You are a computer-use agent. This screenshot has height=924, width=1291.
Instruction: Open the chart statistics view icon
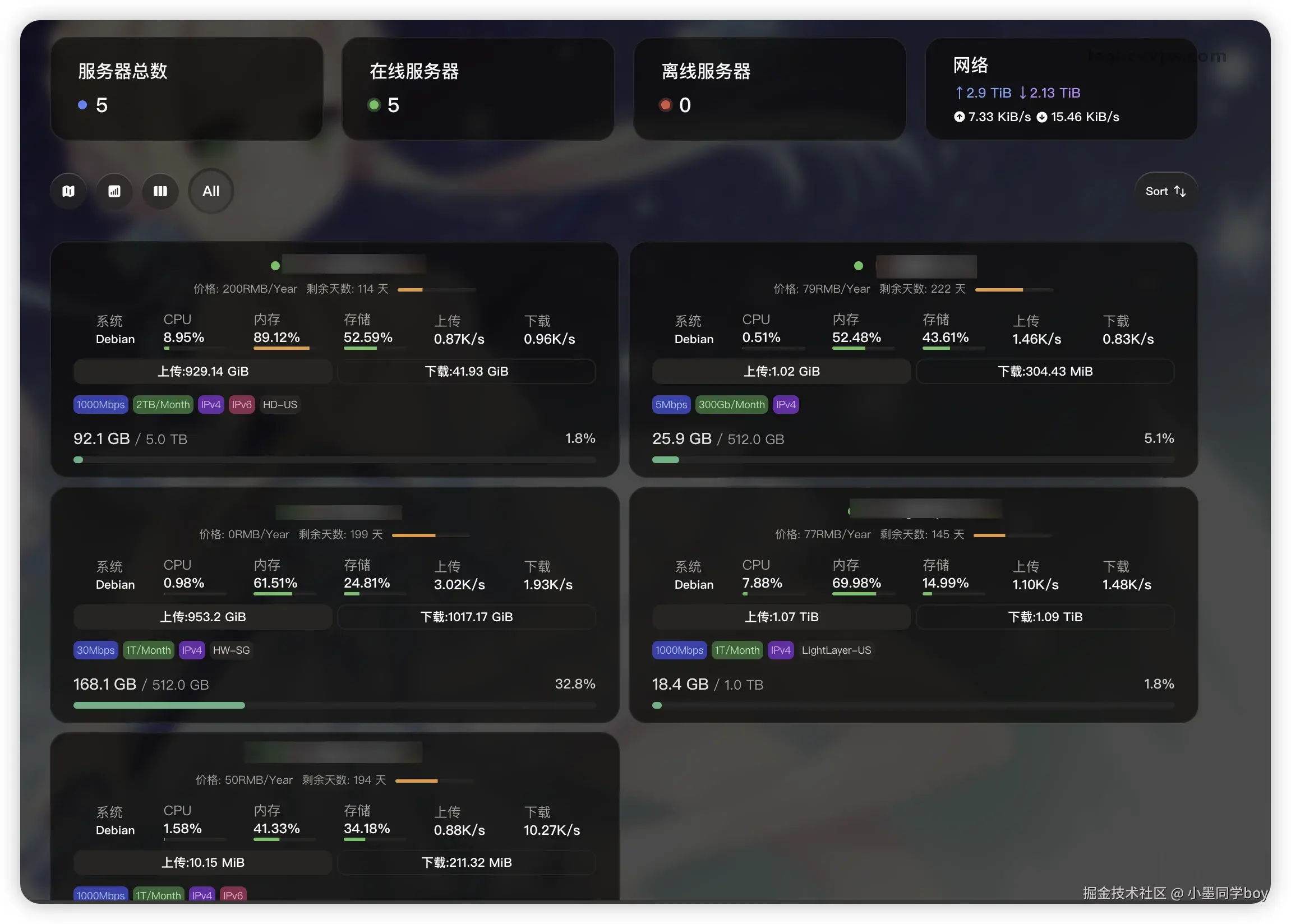[114, 191]
